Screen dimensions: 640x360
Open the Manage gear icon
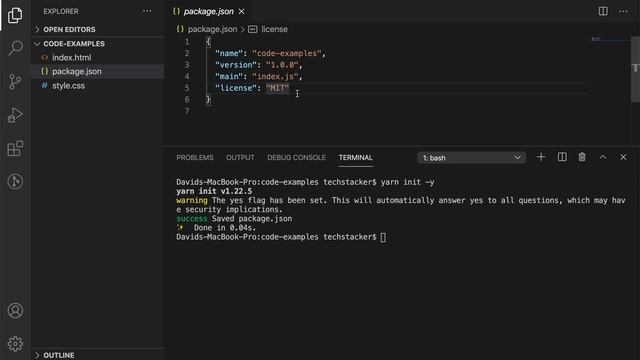pos(15,344)
